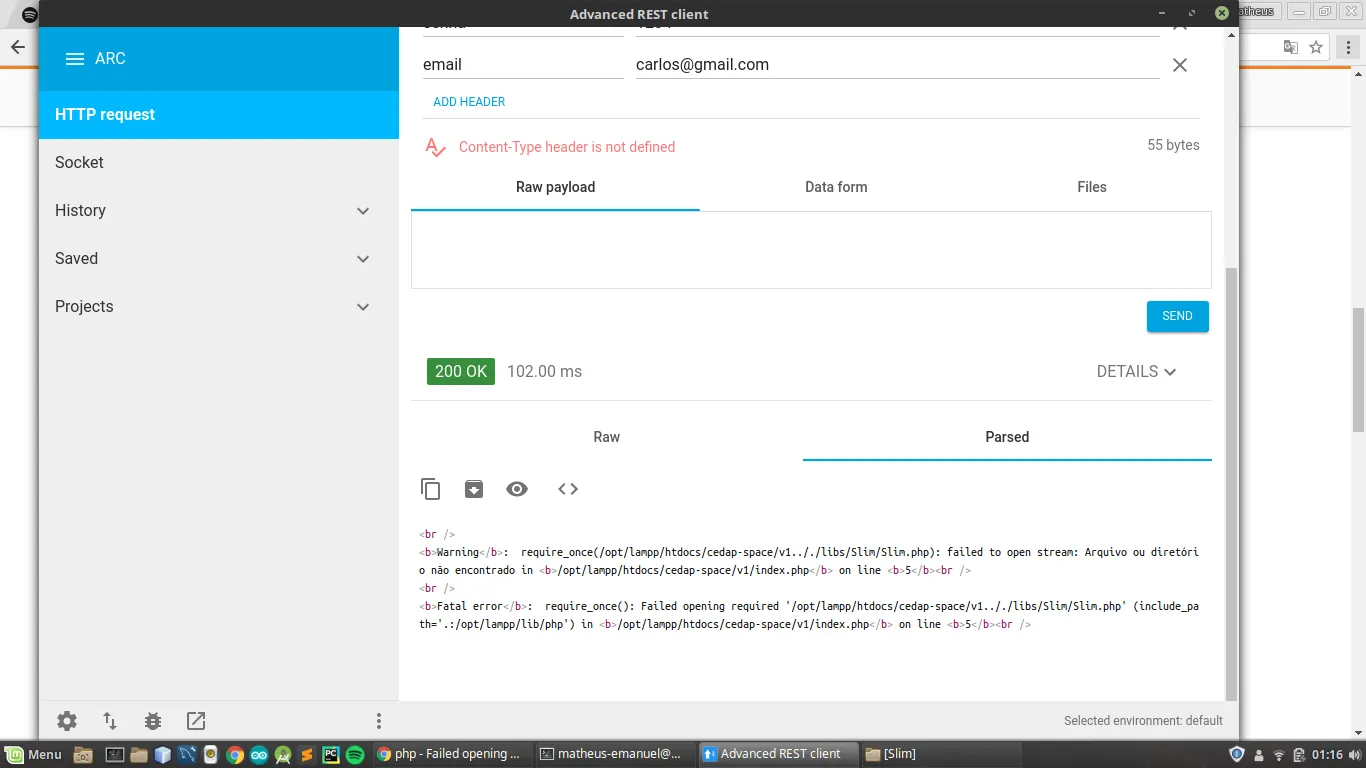Click Selected environment: default status text
This screenshot has width=1366, height=768.
[x=1143, y=720]
